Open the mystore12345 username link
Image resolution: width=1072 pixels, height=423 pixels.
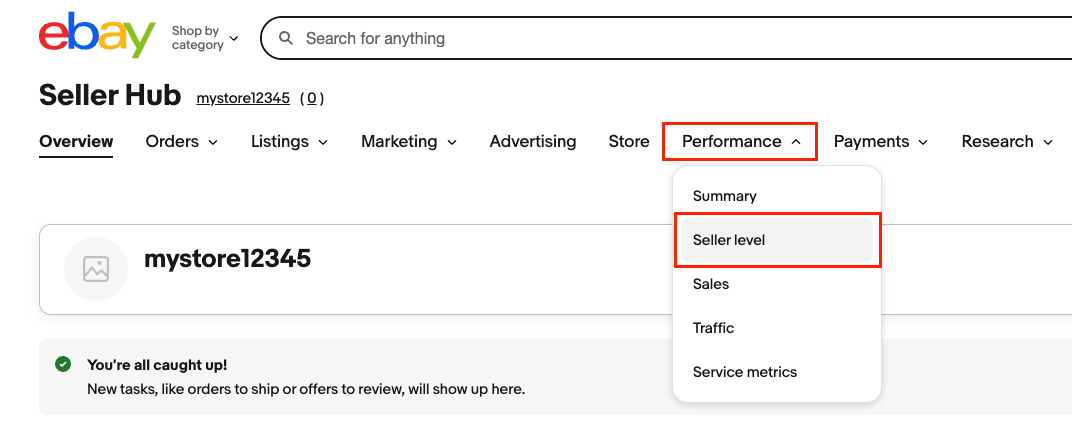point(243,98)
